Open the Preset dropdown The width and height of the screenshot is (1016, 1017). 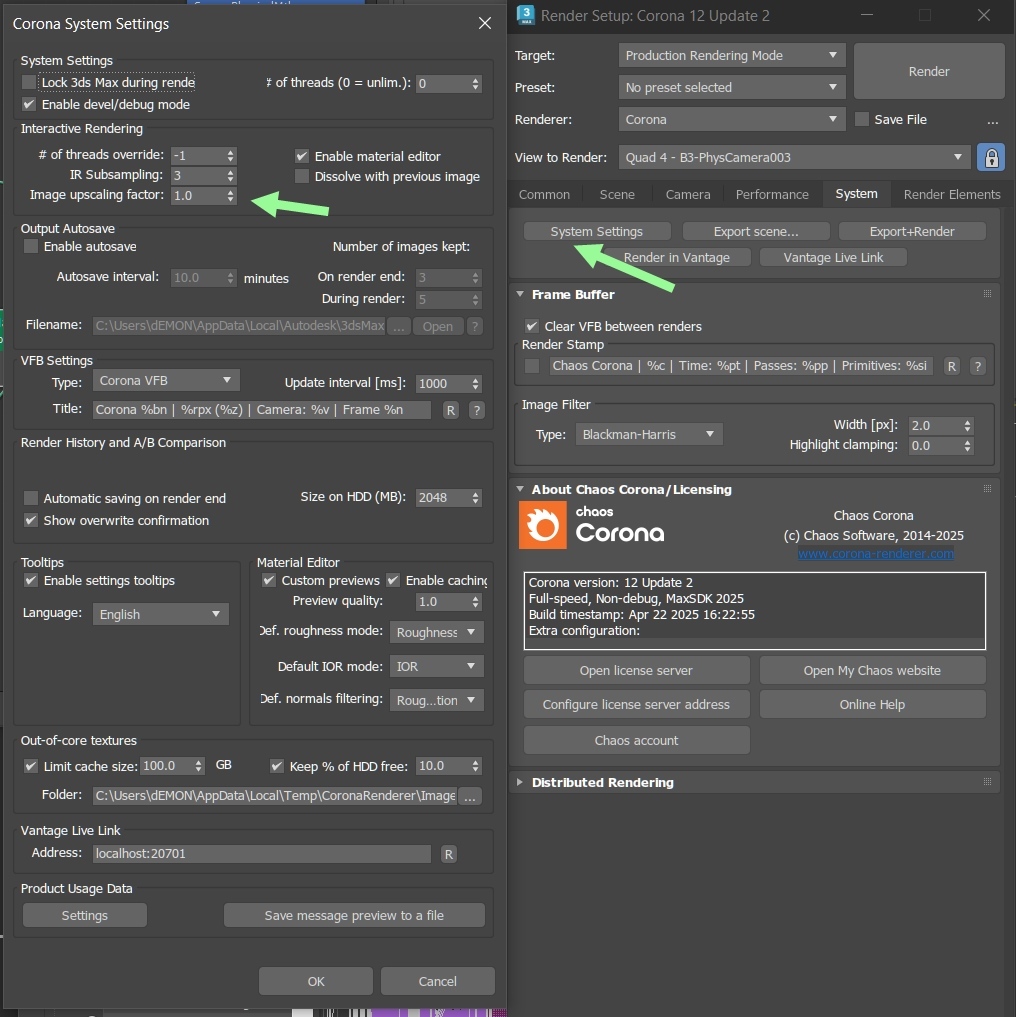coord(731,88)
